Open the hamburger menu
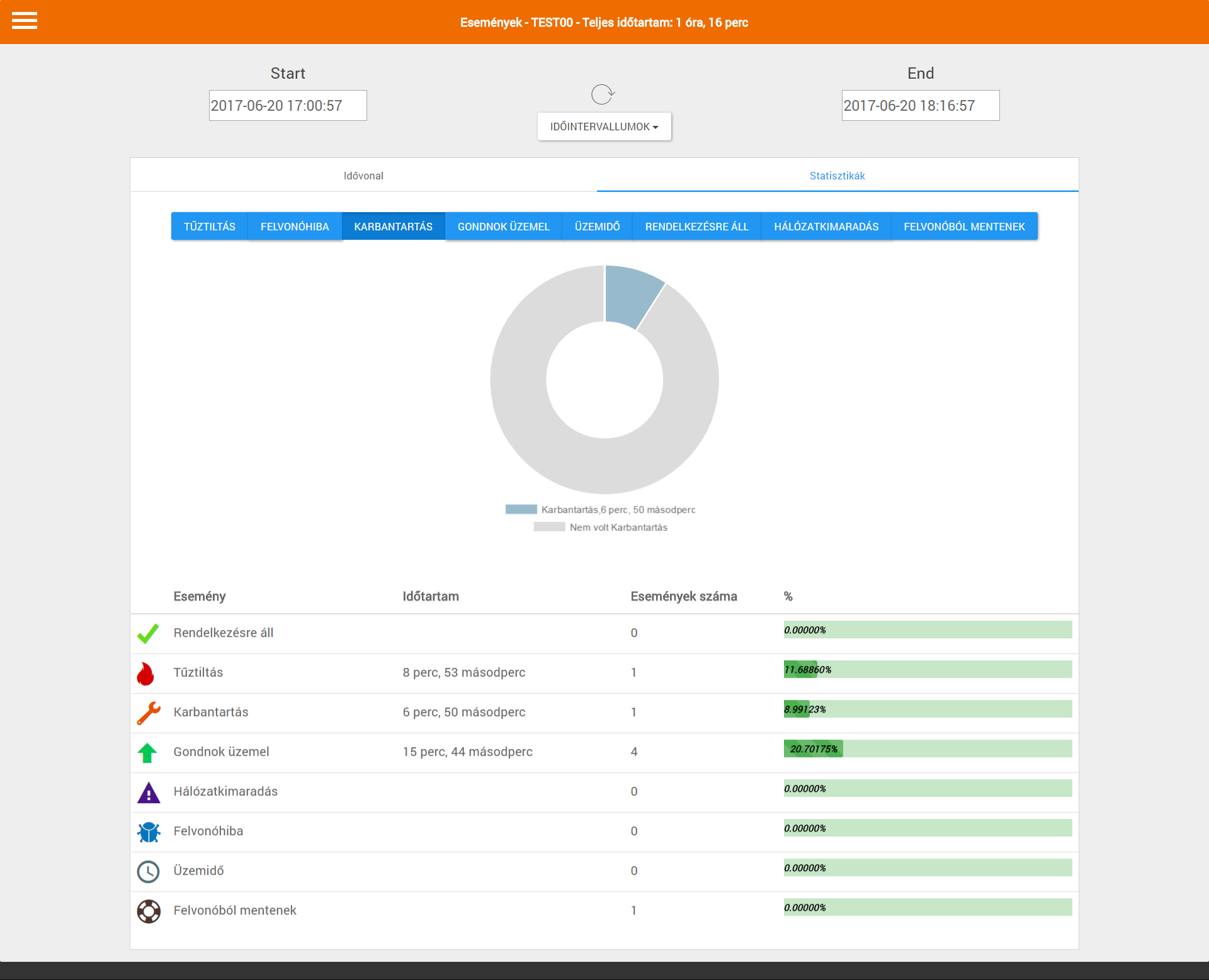Viewport: 1209px width, 980px height. (25, 21)
